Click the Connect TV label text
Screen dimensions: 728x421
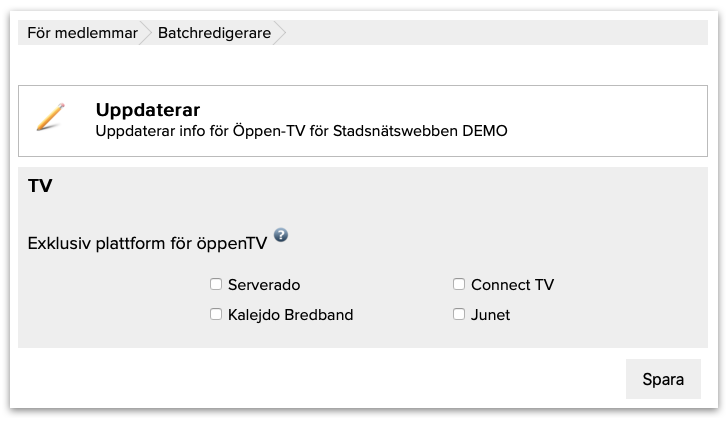click(512, 285)
